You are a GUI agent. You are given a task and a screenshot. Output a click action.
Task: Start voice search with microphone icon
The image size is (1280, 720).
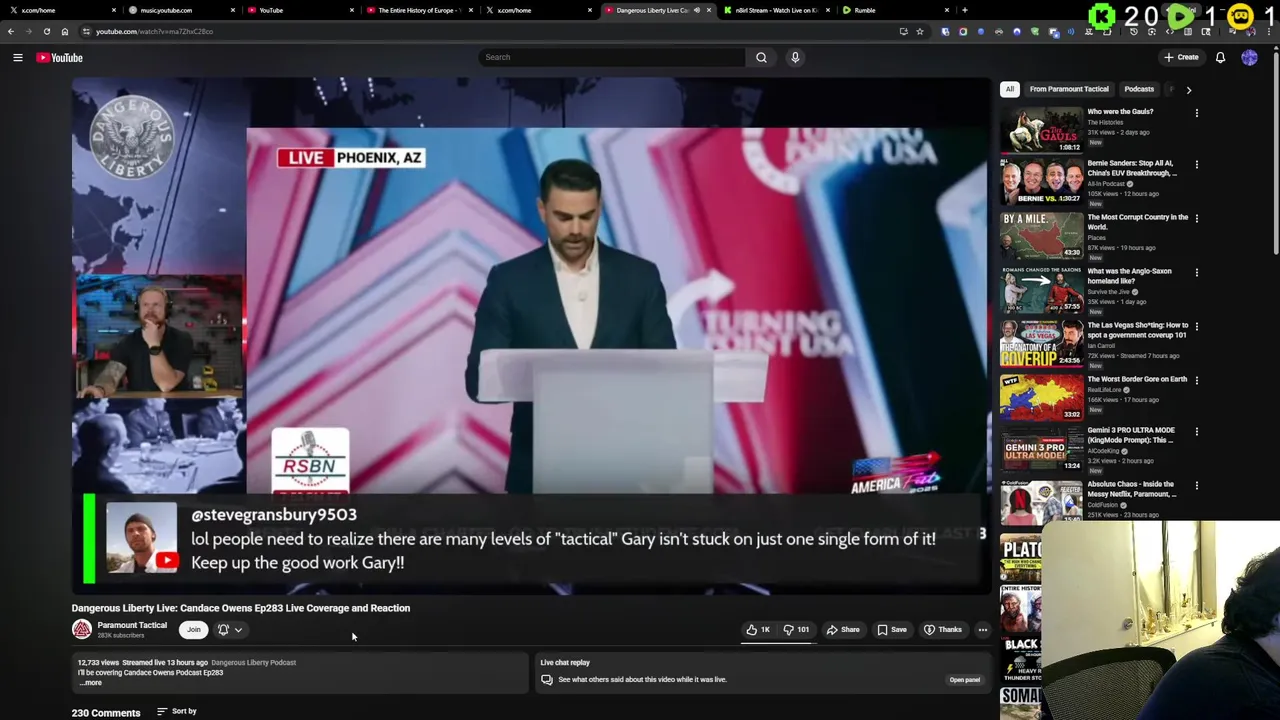click(x=795, y=57)
